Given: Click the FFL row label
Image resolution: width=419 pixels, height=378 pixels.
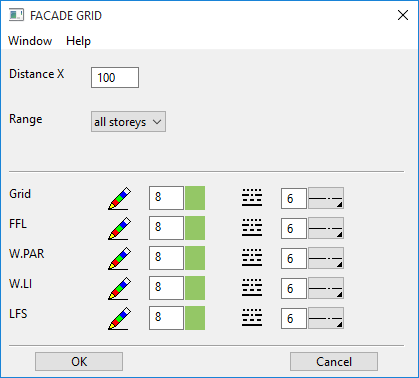Looking at the screenshot, I should 18,224.
